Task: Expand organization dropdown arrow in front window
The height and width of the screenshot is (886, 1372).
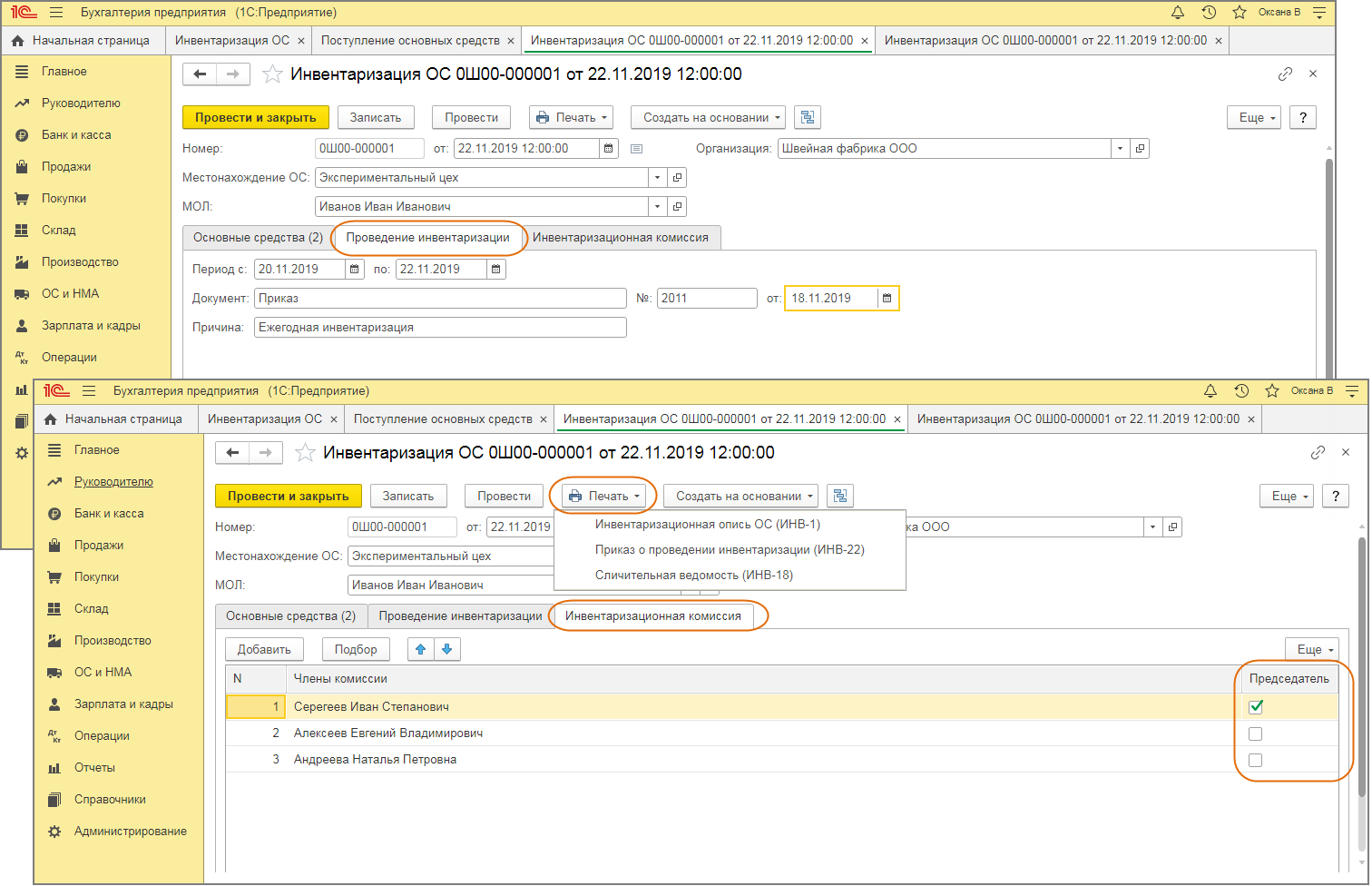Action: [1153, 527]
